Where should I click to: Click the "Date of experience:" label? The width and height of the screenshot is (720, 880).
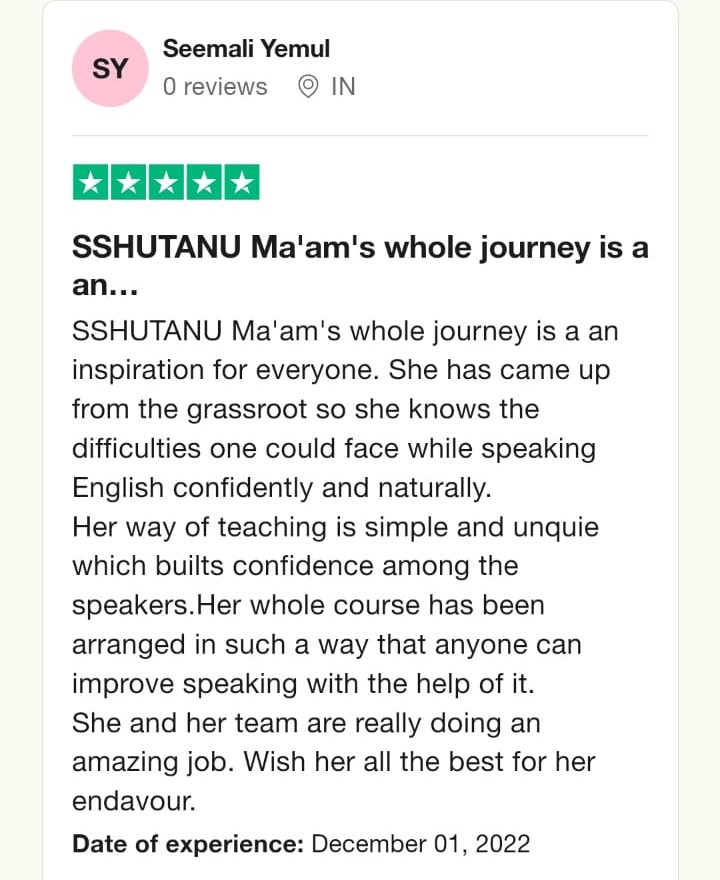click(187, 843)
